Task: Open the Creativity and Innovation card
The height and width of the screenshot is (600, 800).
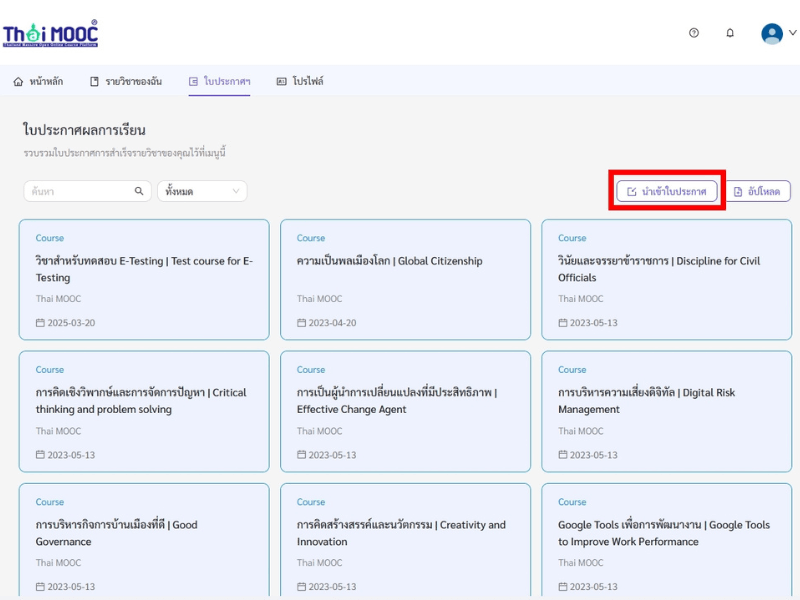Action: click(405, 540)
